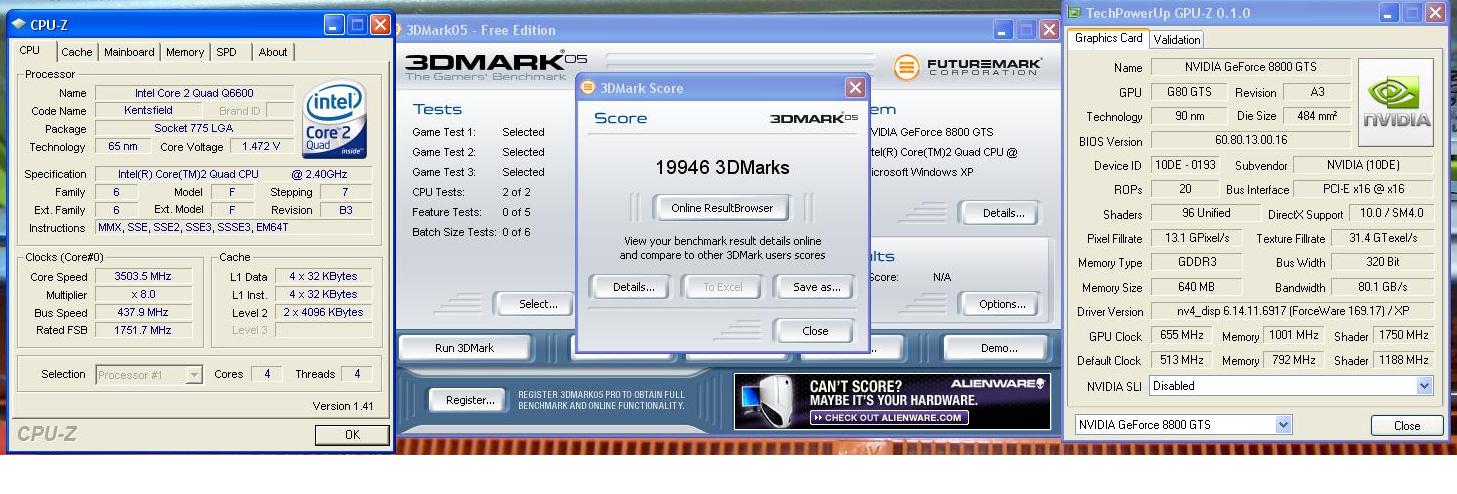Click the Level 2 cache 2 x 4096 KBytes
The image size is (1457, 494).
click(323, 313)
